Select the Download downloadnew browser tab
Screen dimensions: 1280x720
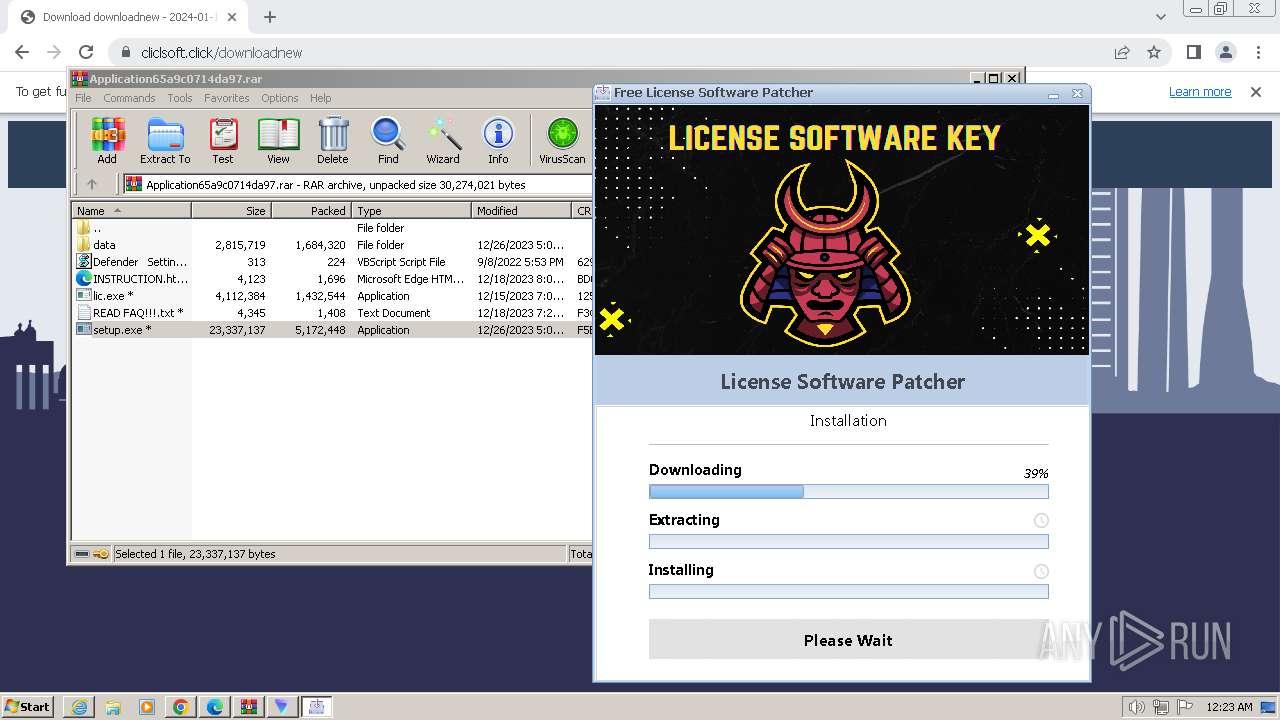127,17
